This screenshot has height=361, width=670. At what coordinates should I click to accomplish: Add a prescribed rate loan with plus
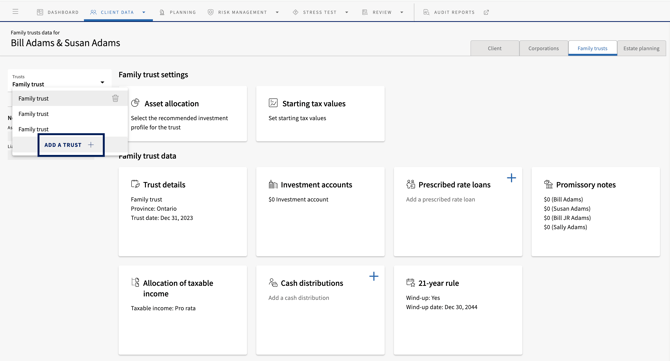pos(511,178)
